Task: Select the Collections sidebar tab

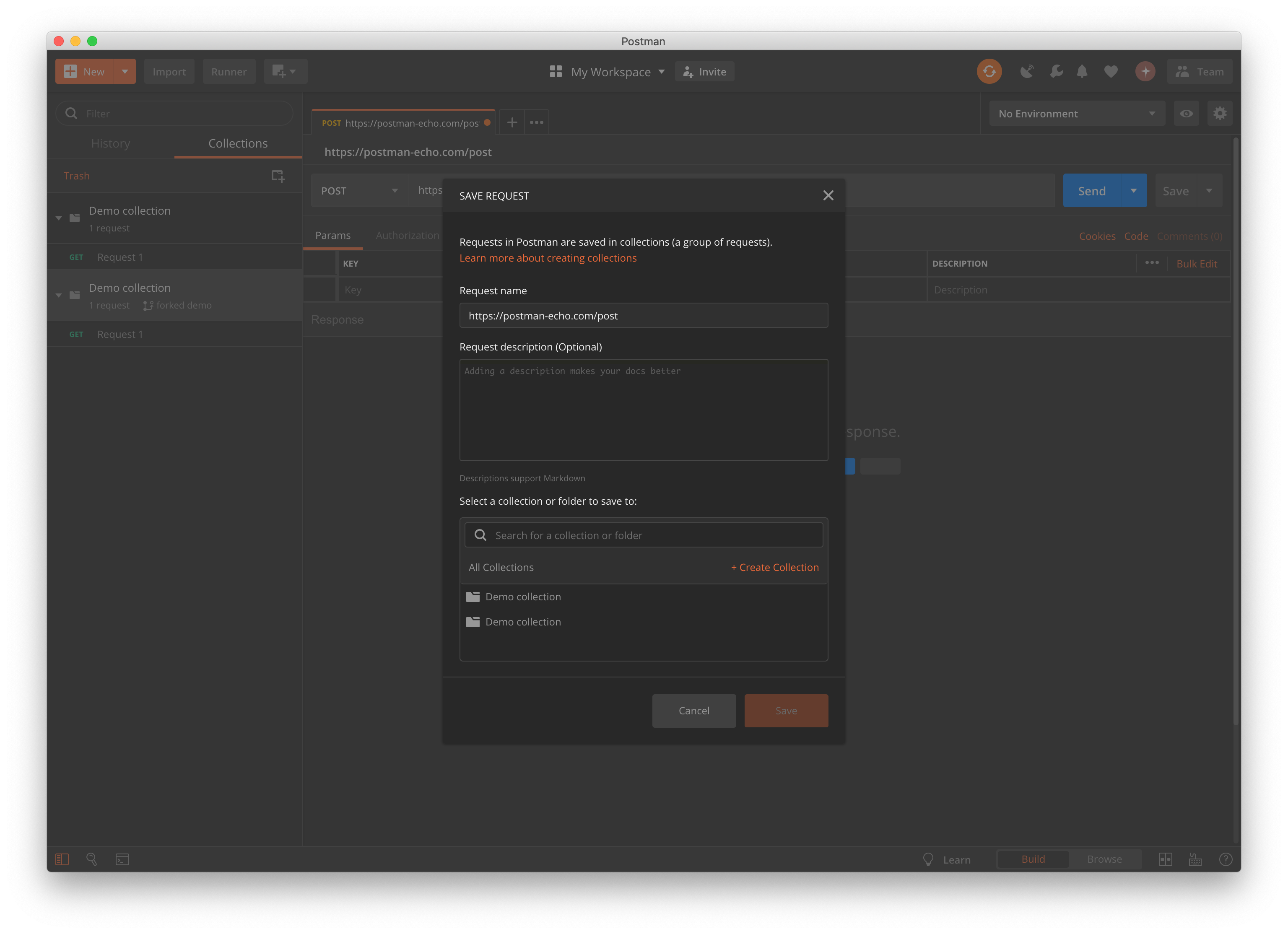Action: coord(238,143)
